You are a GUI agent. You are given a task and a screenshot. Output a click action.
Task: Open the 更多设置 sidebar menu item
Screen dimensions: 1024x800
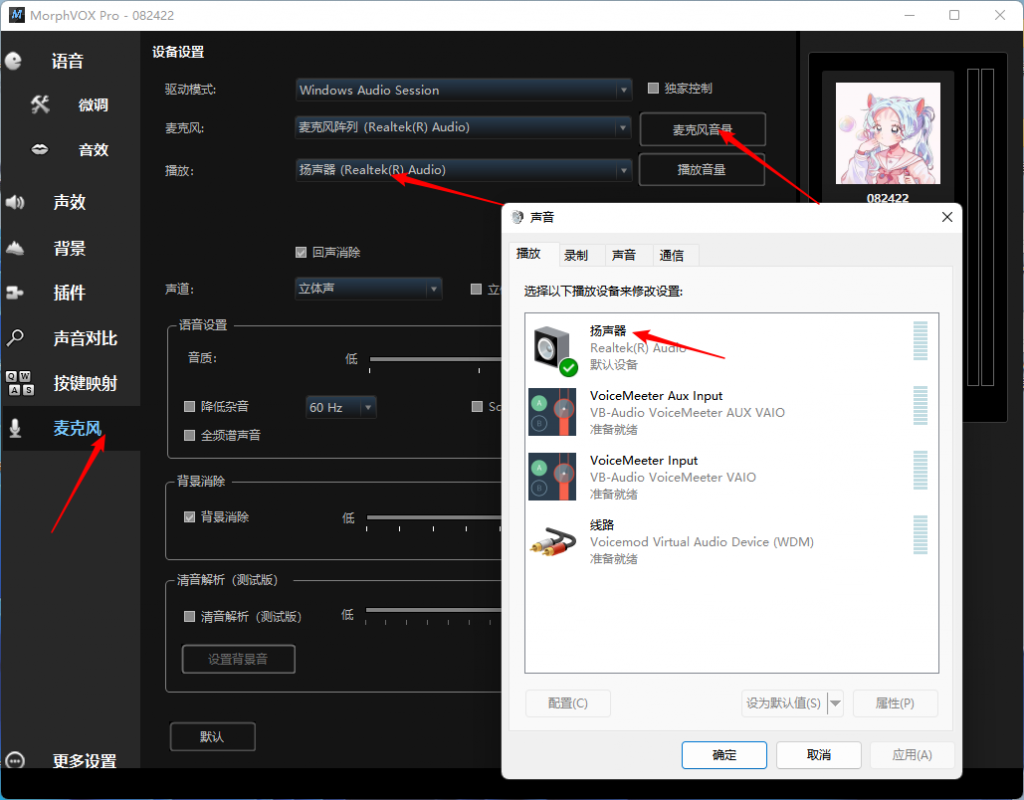(x=84, y=761)
